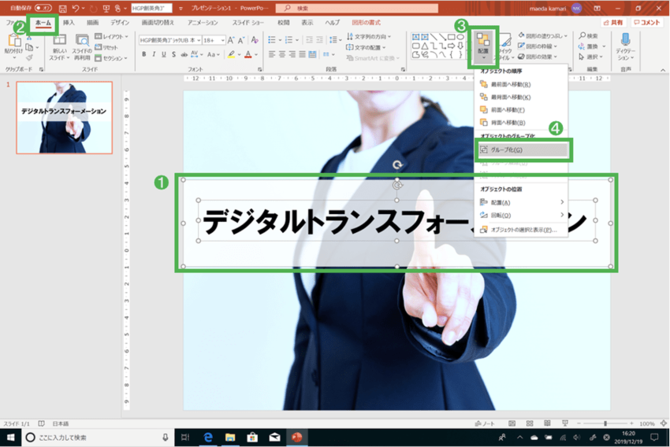Choose 背面へ移動 (Send Backward) menu item
Viewport: 670px width, 447px height.
[521, 123]
